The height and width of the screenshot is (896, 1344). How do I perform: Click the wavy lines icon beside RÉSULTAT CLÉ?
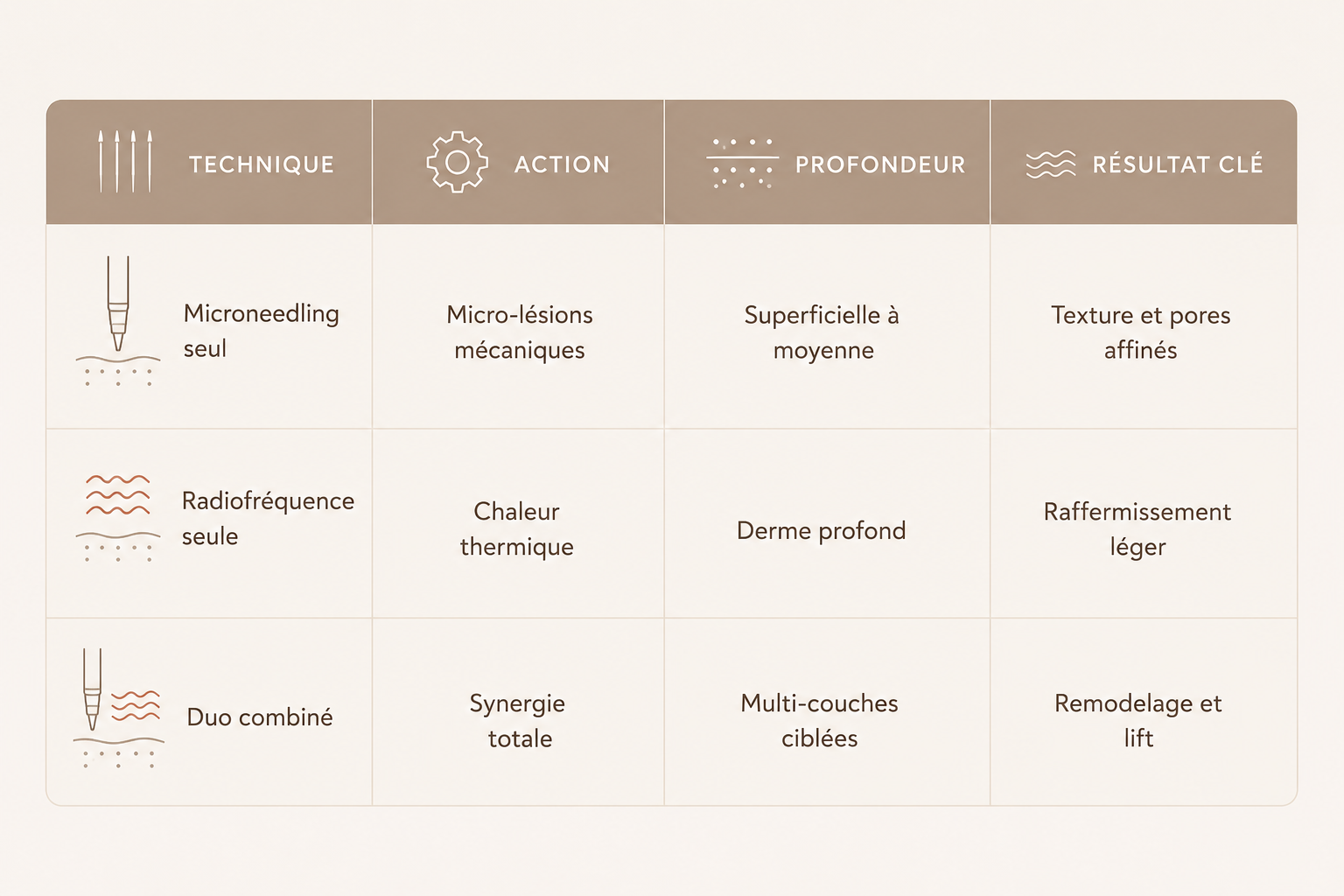(x=1051, y=164)
